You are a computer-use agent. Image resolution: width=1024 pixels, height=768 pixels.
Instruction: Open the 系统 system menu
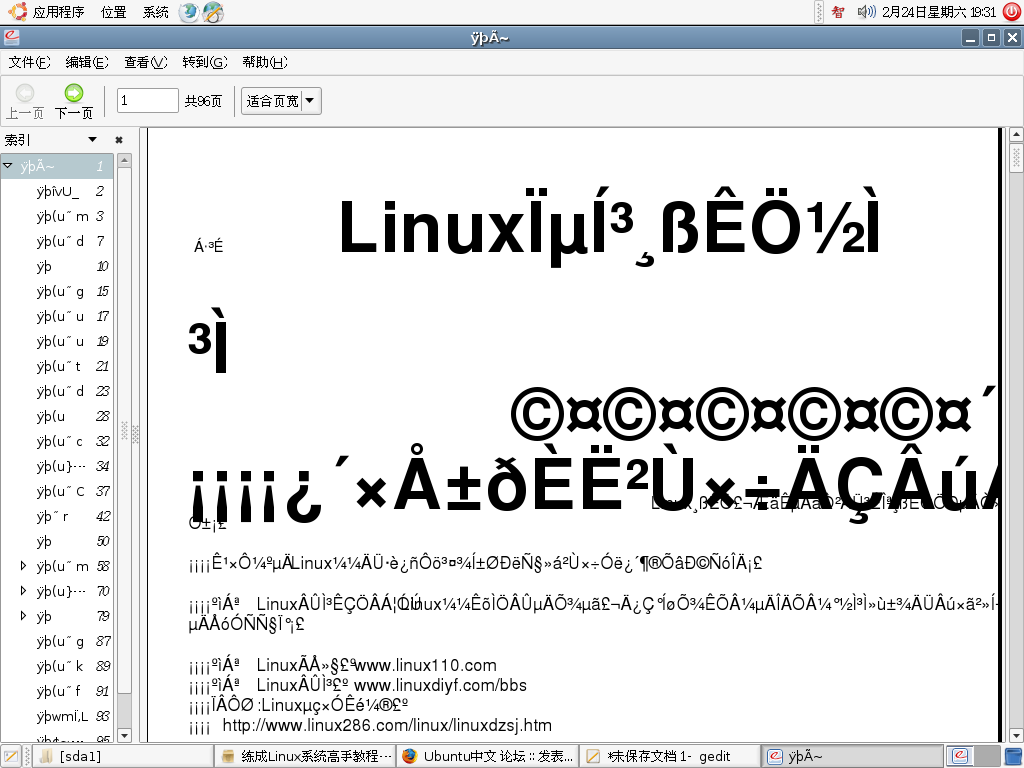point(155,12)
